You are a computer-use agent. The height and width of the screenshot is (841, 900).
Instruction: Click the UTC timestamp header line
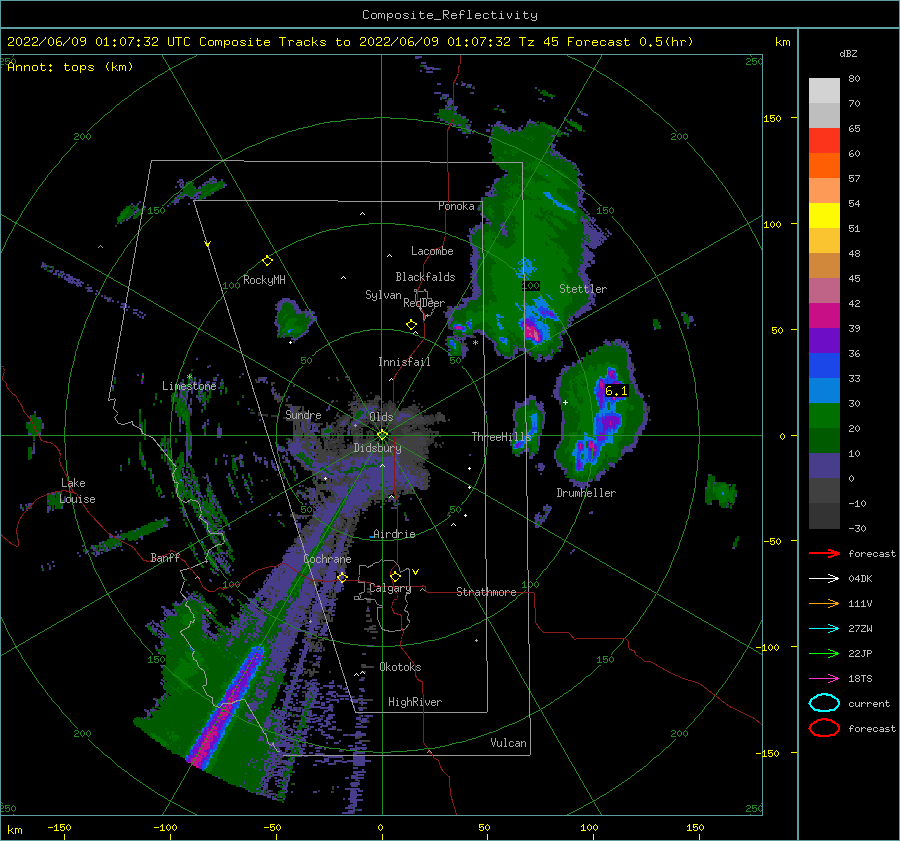(x=350, y=42)
